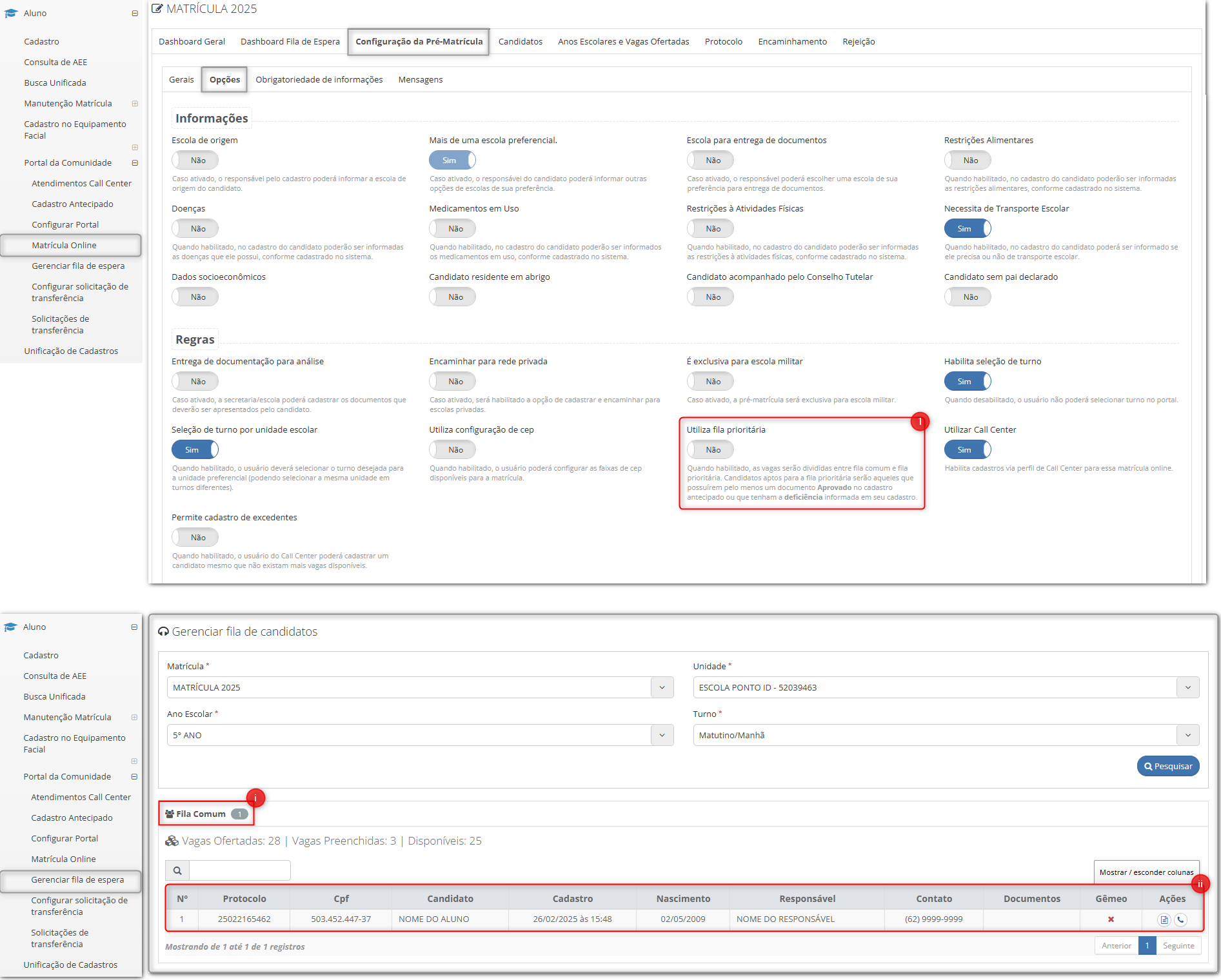Screen dimensions: 1221x980
Task: Open the Candidatos tab
Action: point(521,41)
